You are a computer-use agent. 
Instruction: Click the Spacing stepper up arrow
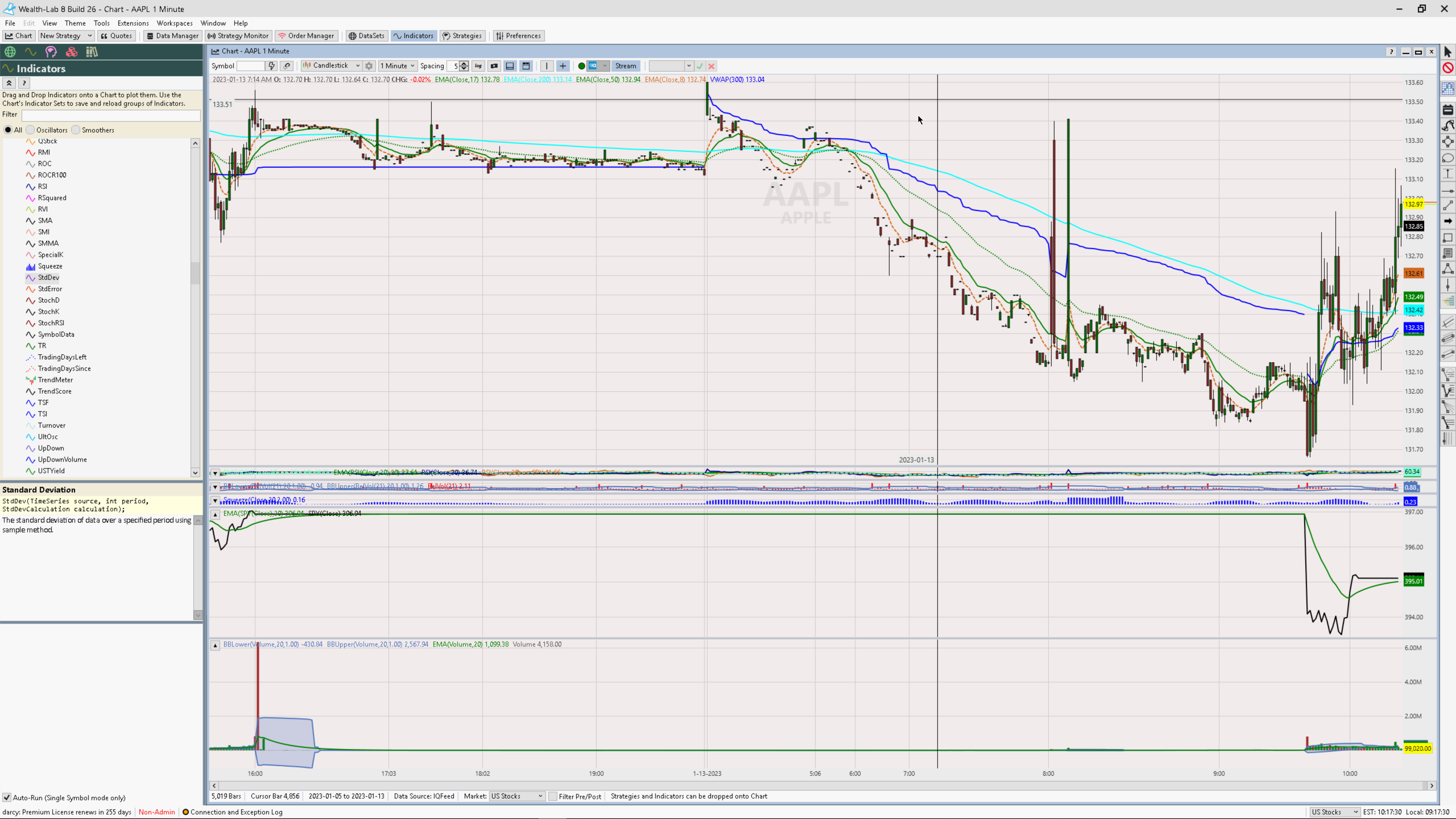(464, 63)
